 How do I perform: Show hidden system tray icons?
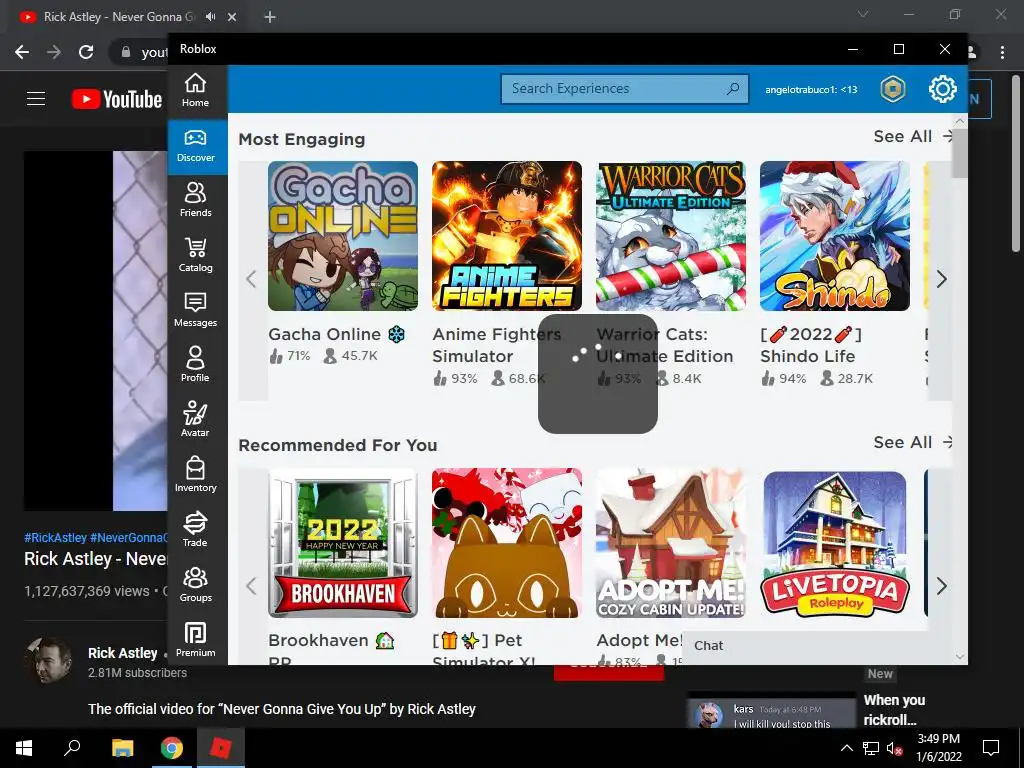[x=846, y=748]
